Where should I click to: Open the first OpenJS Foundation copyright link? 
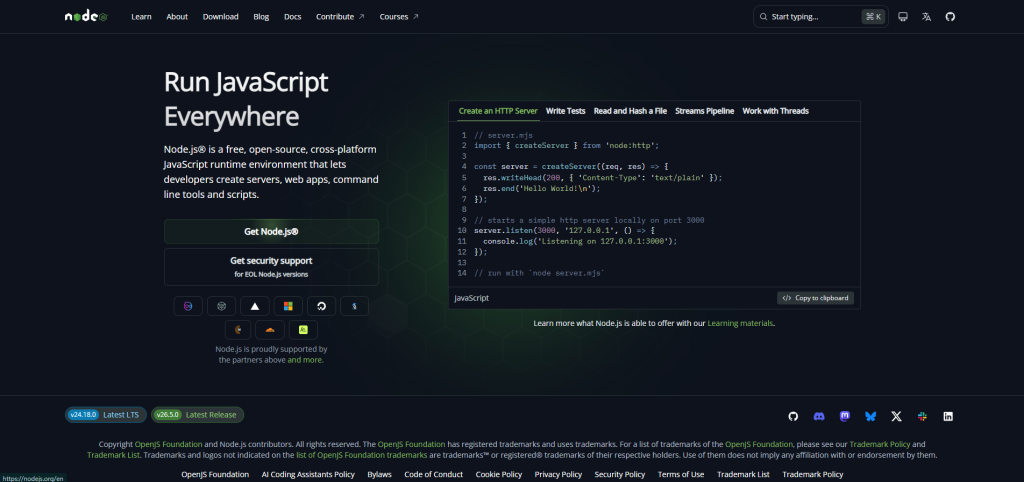coord(168,444)
